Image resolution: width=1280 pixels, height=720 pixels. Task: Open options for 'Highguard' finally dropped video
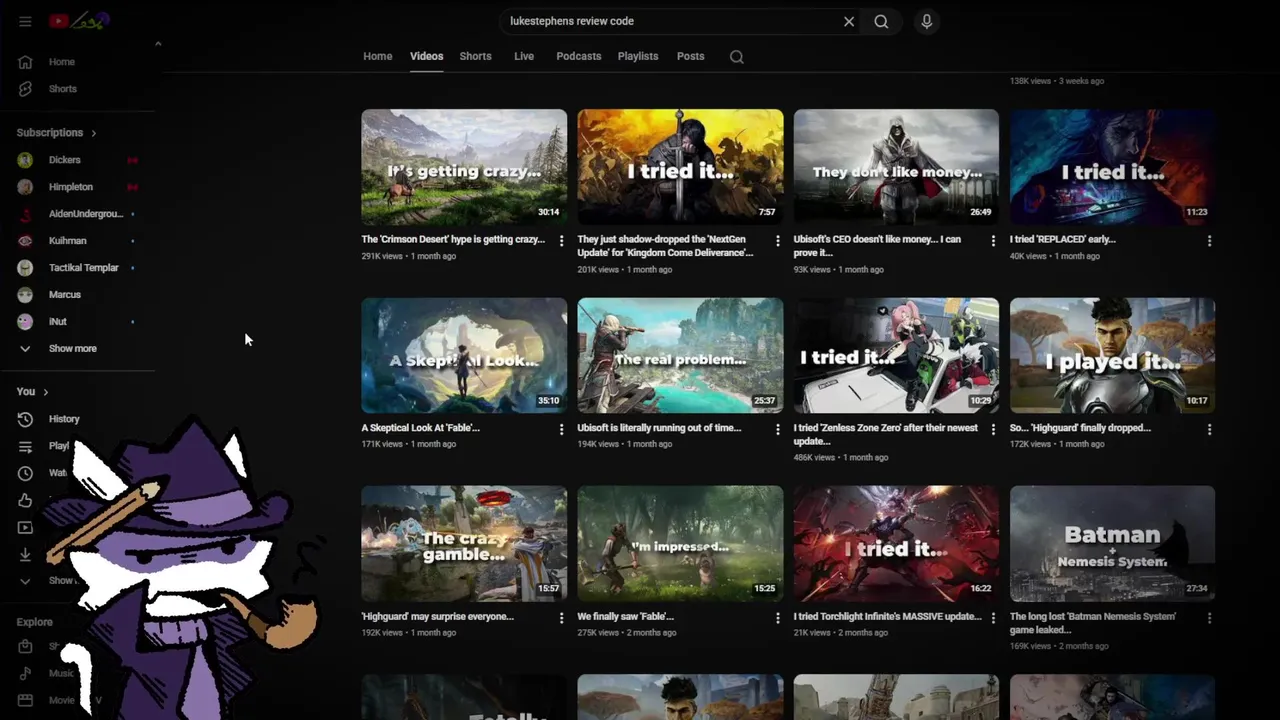pyautogui.click(x=1209, y=429)
